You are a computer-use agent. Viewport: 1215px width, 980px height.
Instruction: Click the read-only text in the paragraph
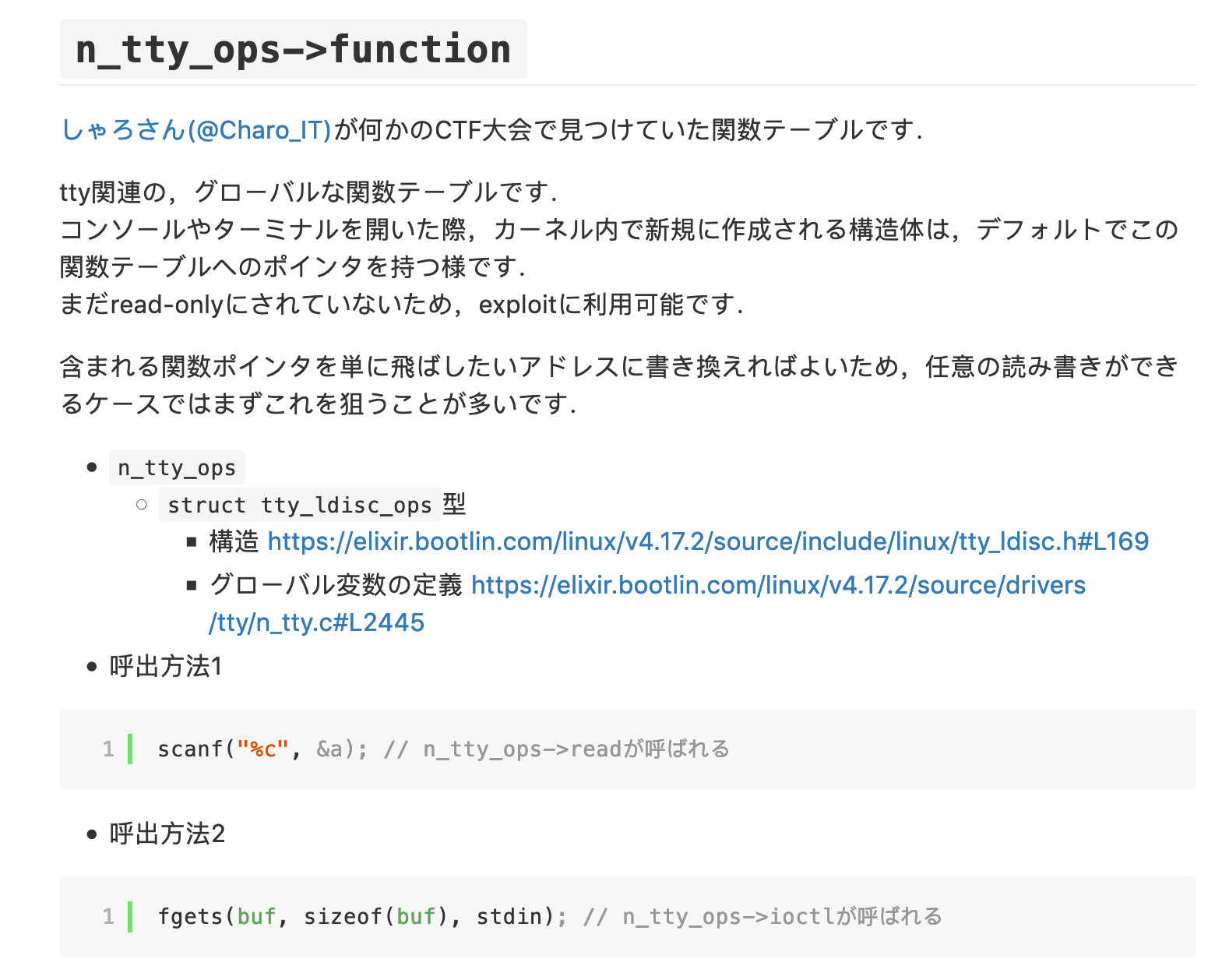tap(167, 305)
